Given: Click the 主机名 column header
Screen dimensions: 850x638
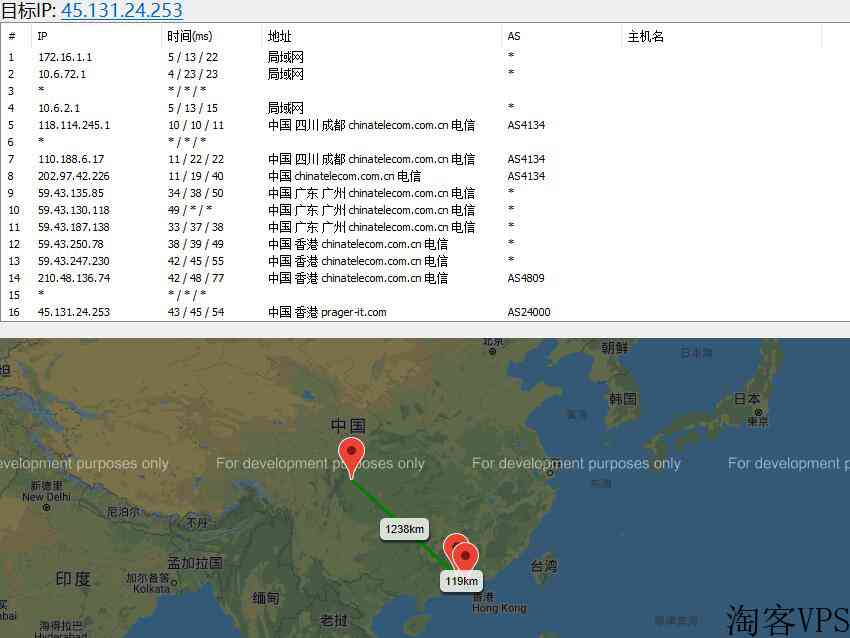Looking at the screenshot, I should pyautogui.click(x=645, y=36).
